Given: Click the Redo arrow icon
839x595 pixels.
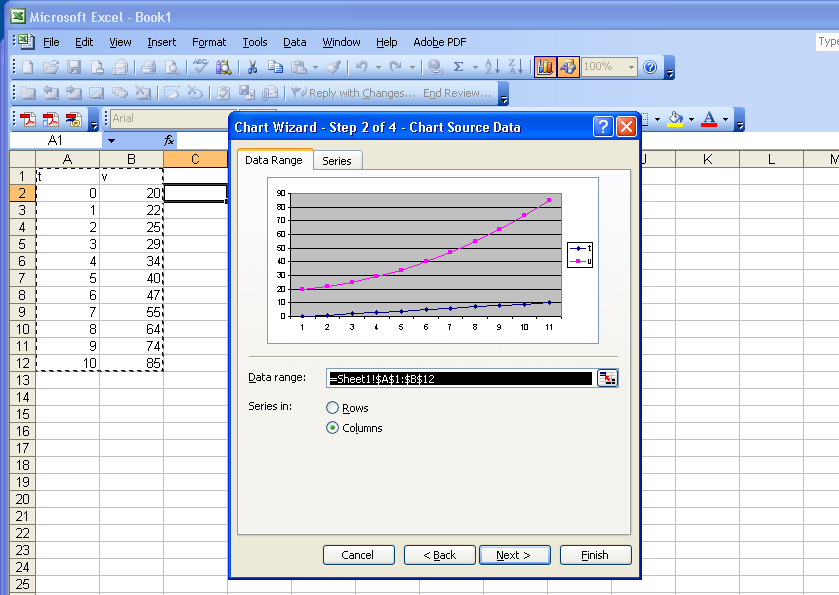Looking at the screenshot, I should pos(395,67).
